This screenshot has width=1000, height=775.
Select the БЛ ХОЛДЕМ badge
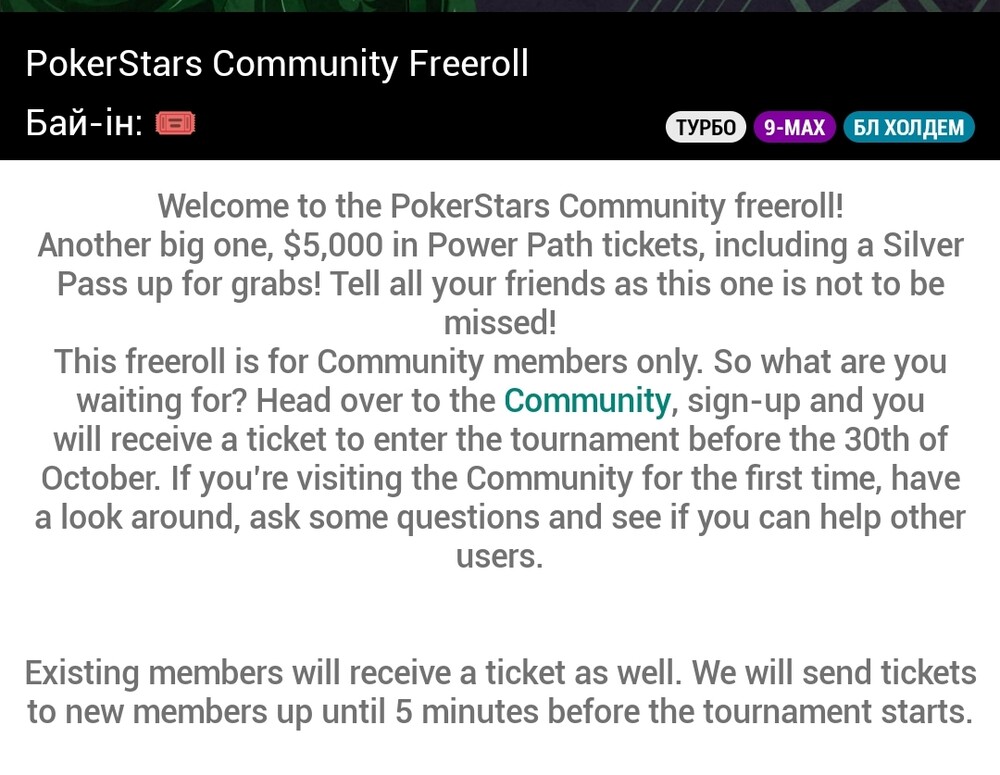click(909, 127)
